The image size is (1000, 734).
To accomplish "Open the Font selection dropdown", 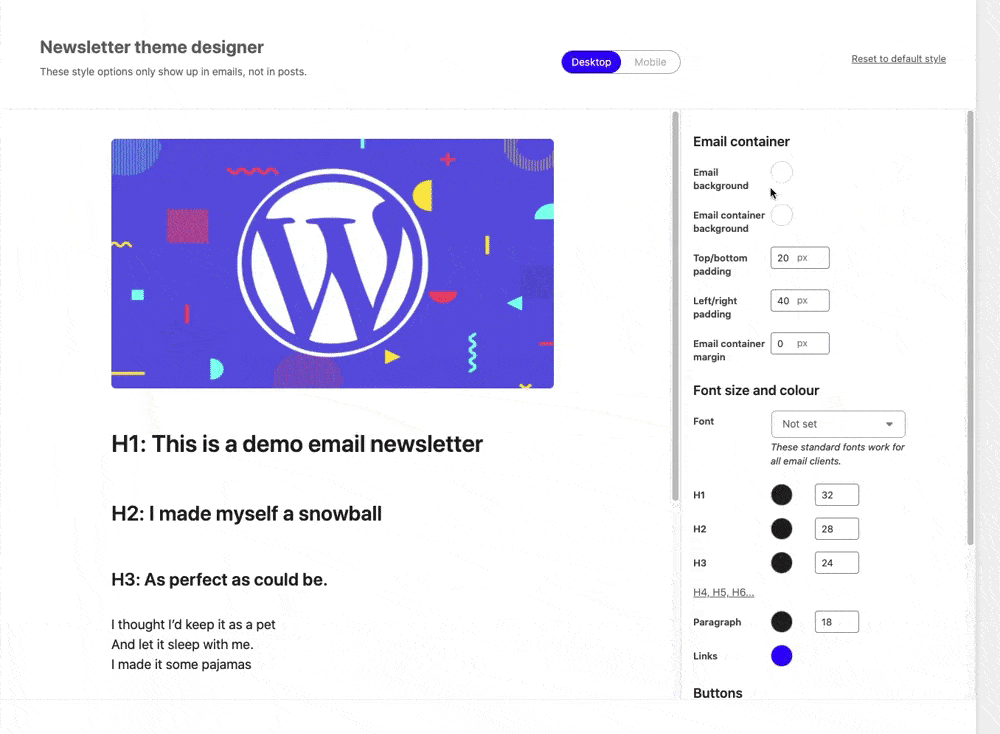I will click(838, 423).
